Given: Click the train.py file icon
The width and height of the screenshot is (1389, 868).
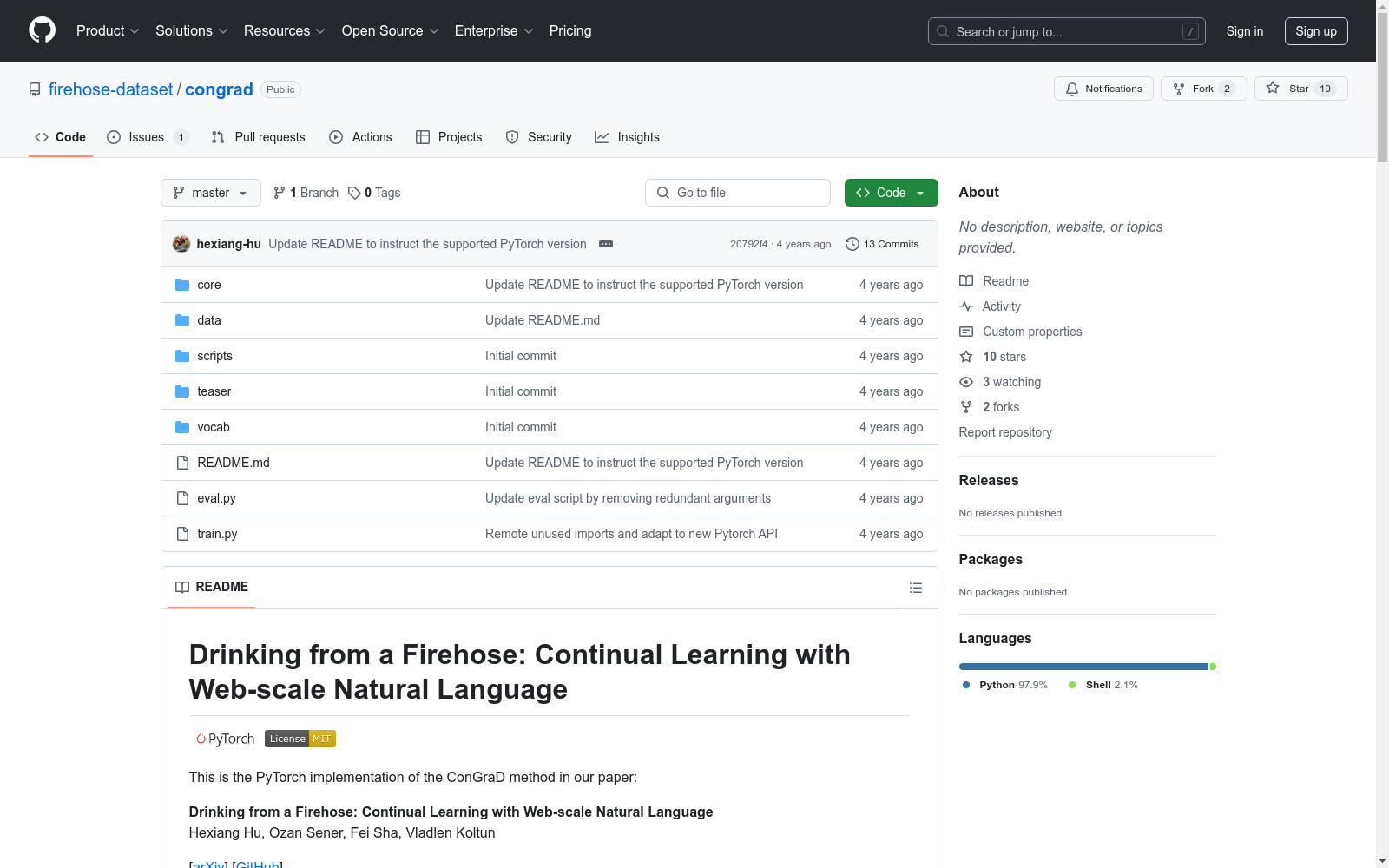Looking at the screenshot, I should pos(182,534).
